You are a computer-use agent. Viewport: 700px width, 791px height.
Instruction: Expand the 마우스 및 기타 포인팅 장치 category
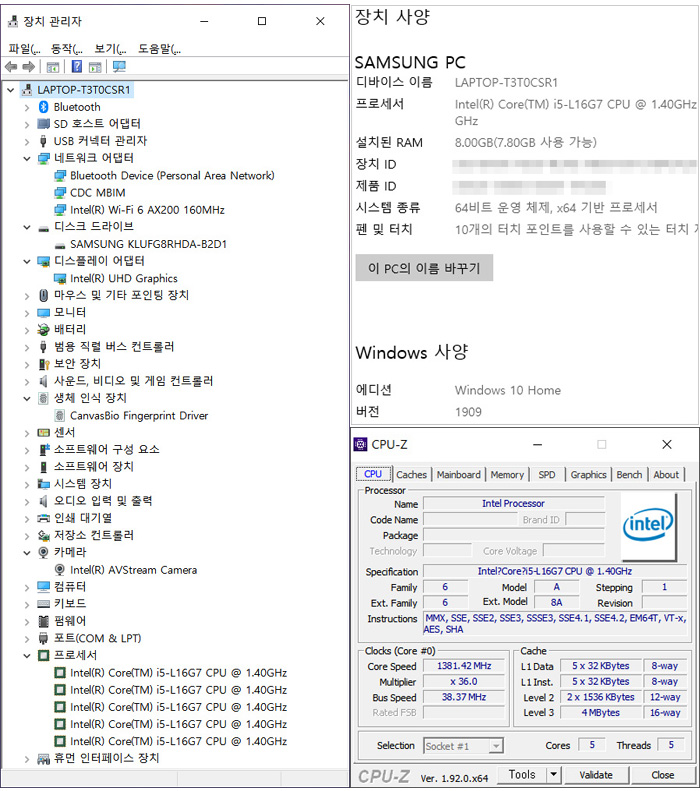click(27, 296)
